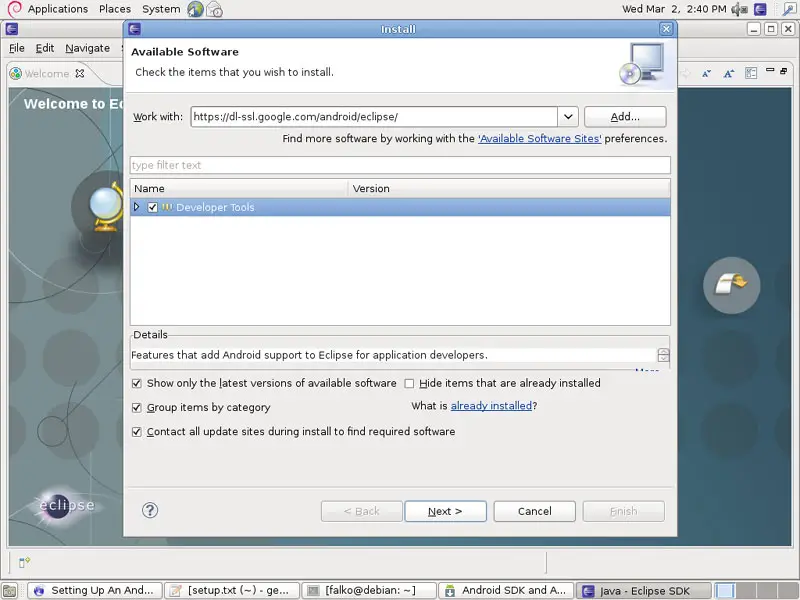
Task: Close the Welcome tab with X icon
Action: 80,73
